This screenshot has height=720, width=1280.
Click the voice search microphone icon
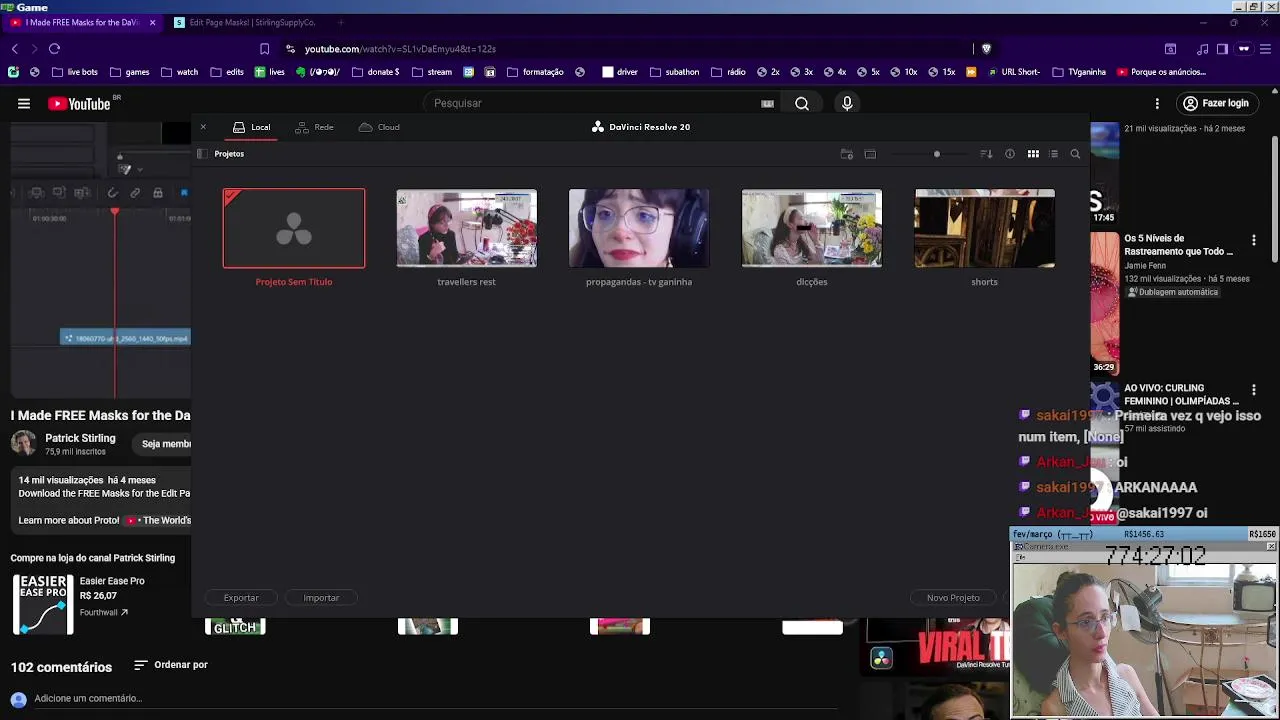click(x=847, y=103)
